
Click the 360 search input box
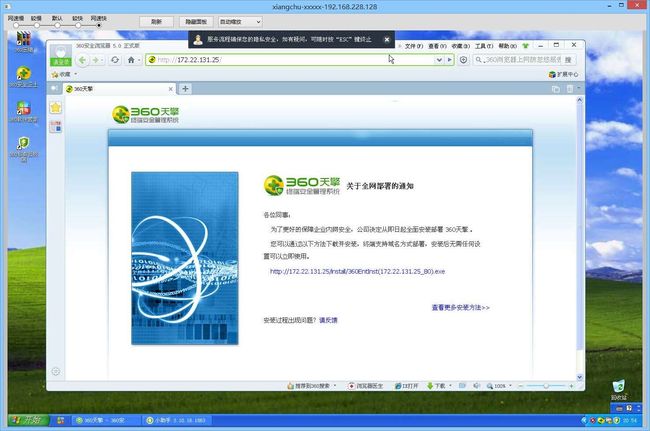pos(518,60)
